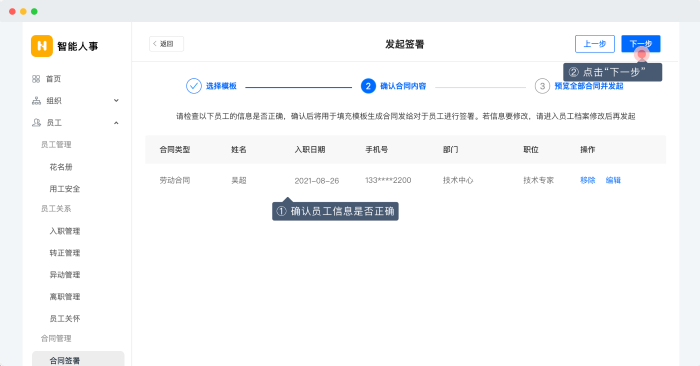The height and width of the screenshot is (366, 700).
Task: Click the 上一步 button
Action: pyautogui.click(x=595, y=44)
